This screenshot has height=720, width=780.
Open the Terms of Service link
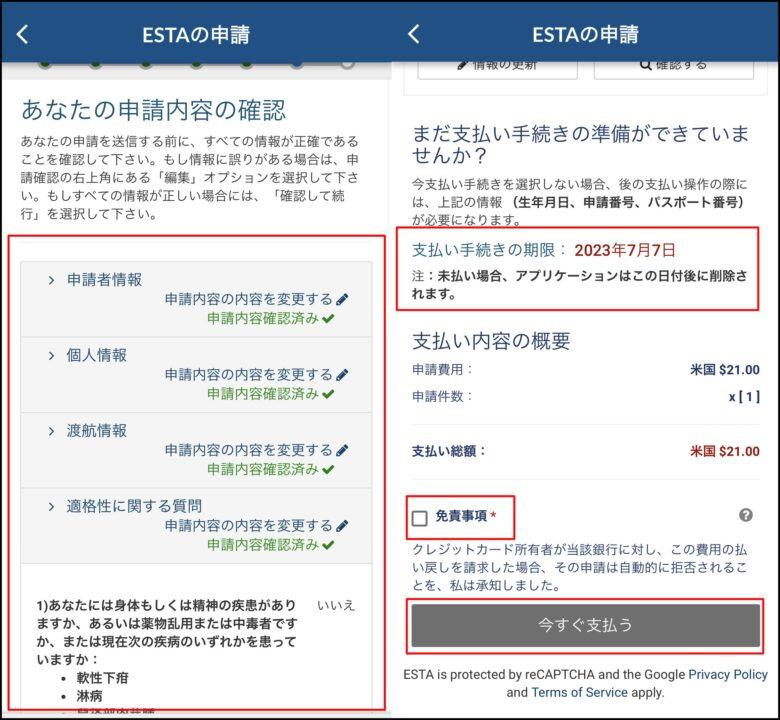[580, 692]
